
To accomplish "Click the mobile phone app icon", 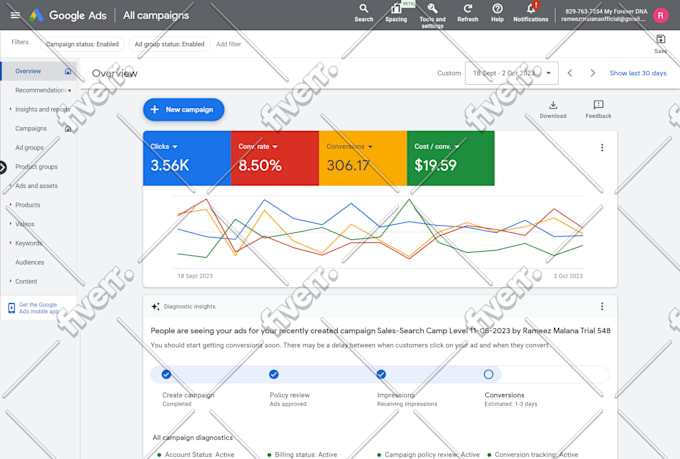I will point(12,308).
